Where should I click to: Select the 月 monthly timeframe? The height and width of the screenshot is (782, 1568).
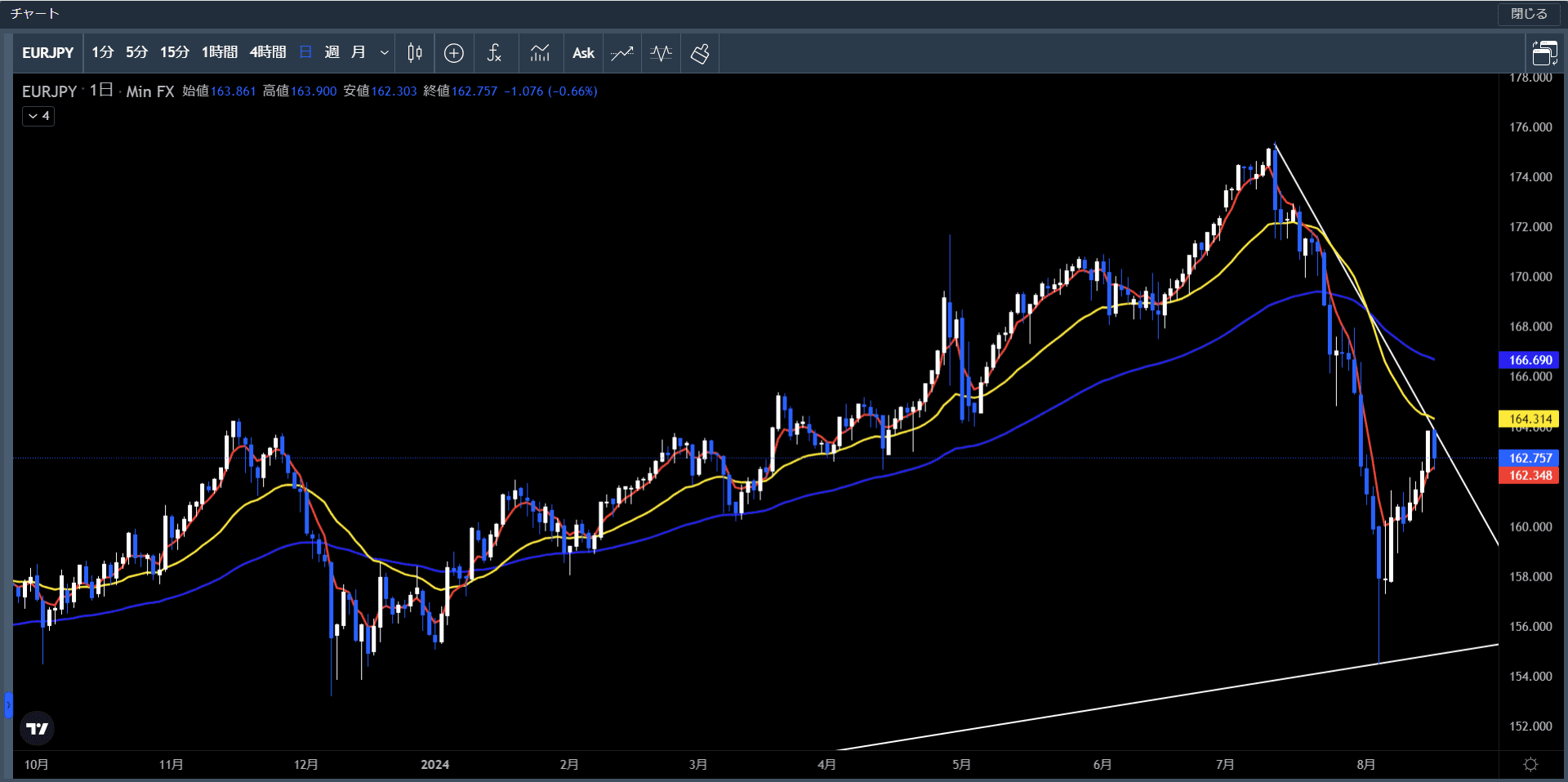[x=359, y=53]
